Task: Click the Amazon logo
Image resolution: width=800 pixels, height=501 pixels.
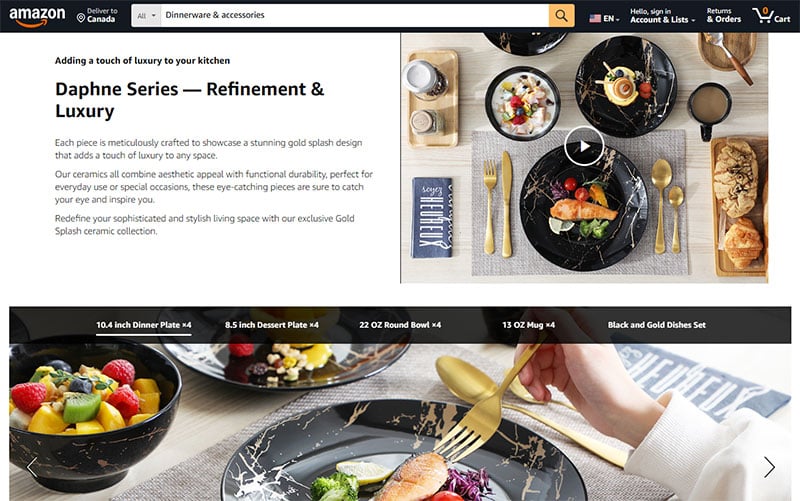Action: pyautogui.click(x=37, y=16)
